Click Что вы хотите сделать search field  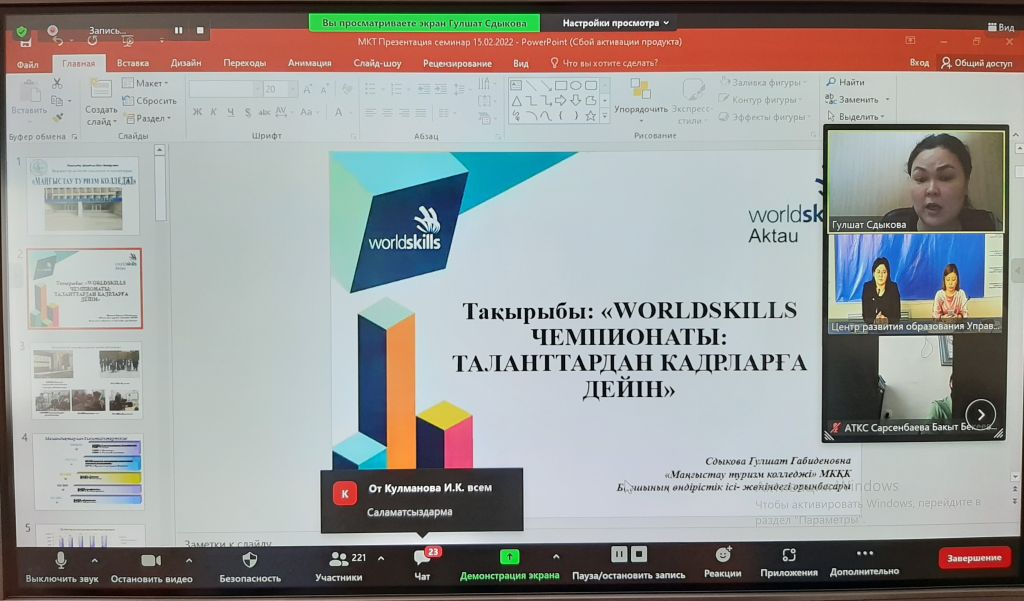point(604,63)
